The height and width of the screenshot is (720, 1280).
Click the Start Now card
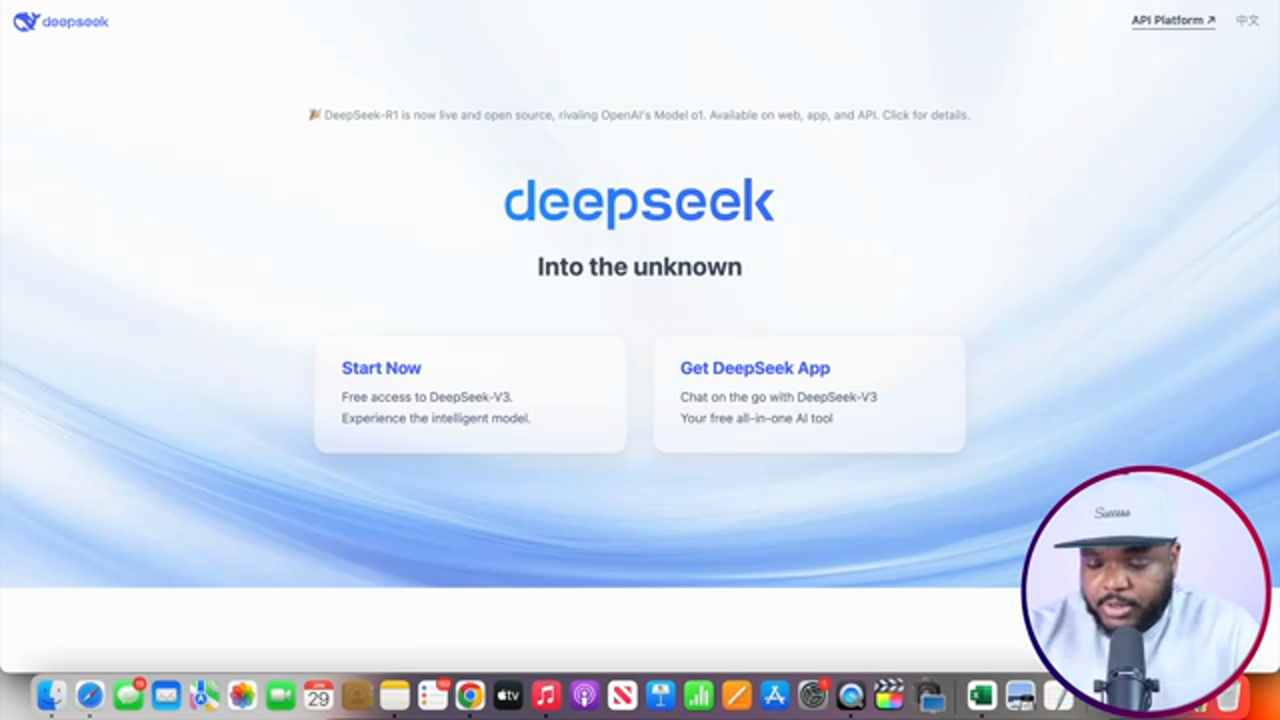tap(470, 395)
